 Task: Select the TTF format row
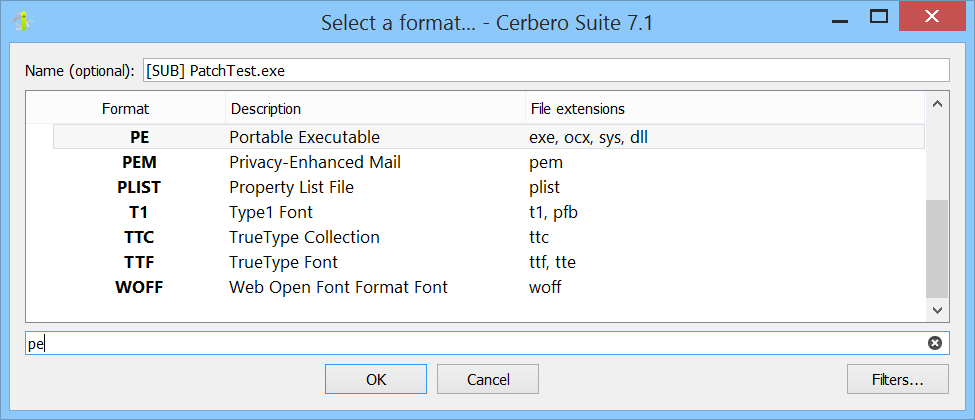click(489, 262)
